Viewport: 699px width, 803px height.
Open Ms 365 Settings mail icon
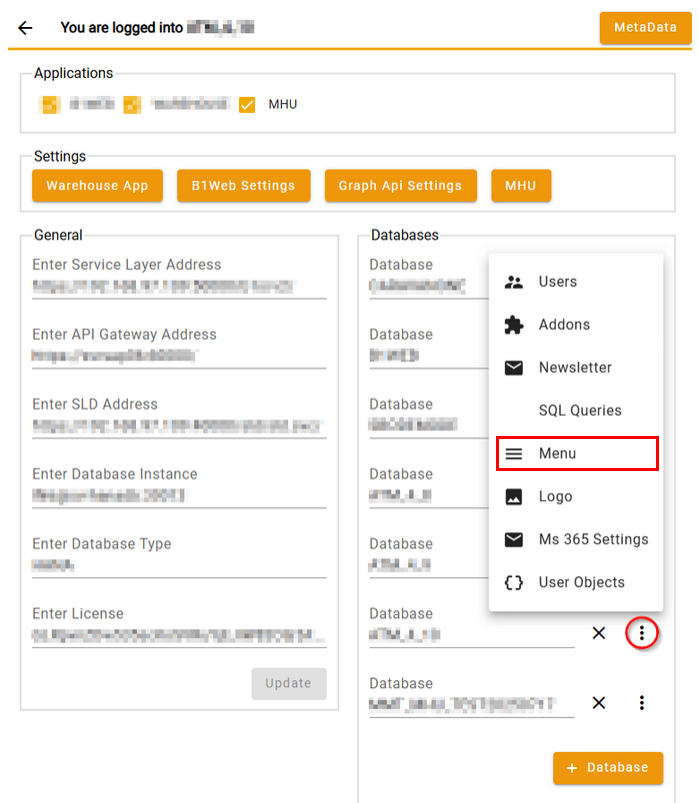tap(514, 540)
